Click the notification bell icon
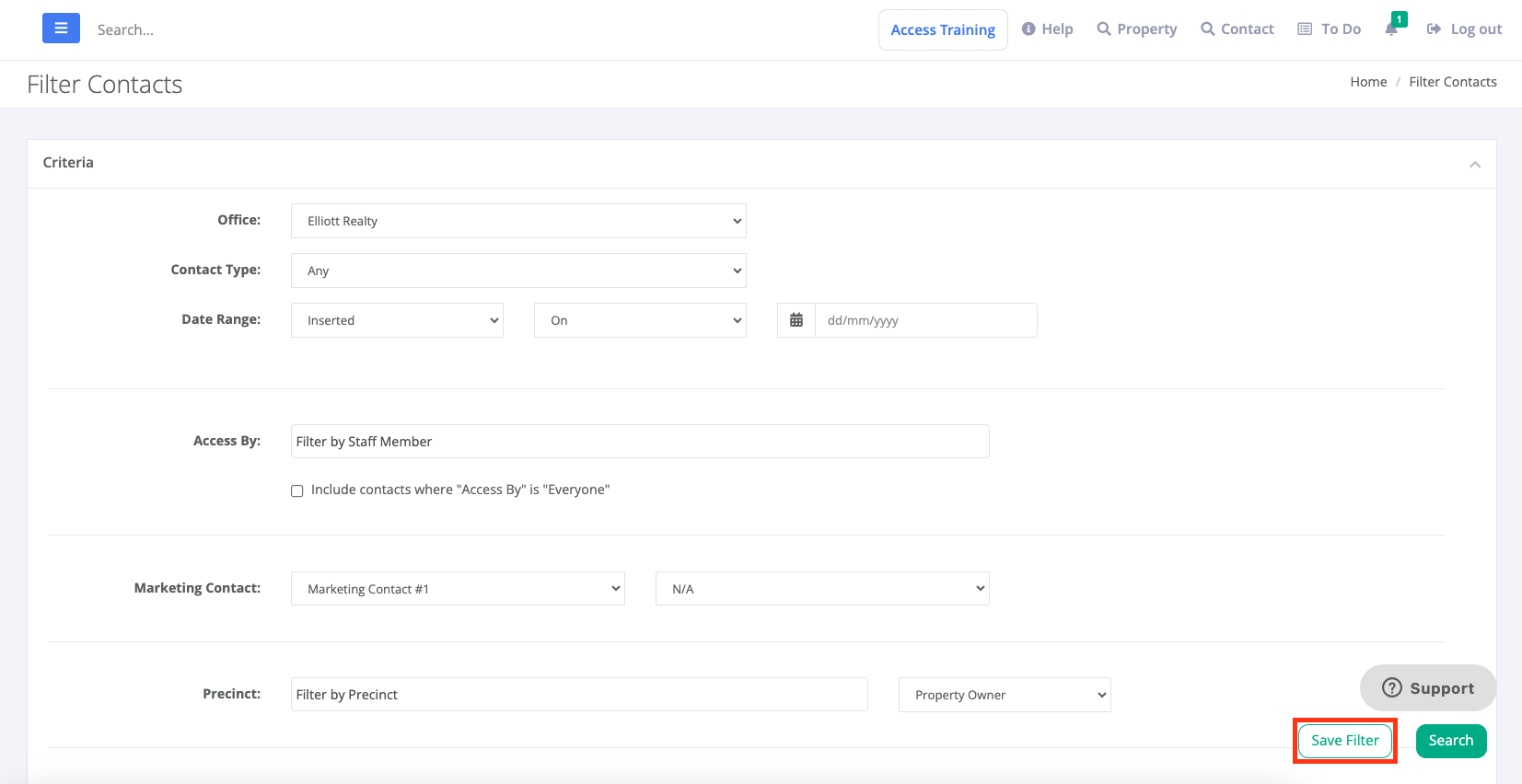This screenshot has width=1522, height=784. (1391, 29)
